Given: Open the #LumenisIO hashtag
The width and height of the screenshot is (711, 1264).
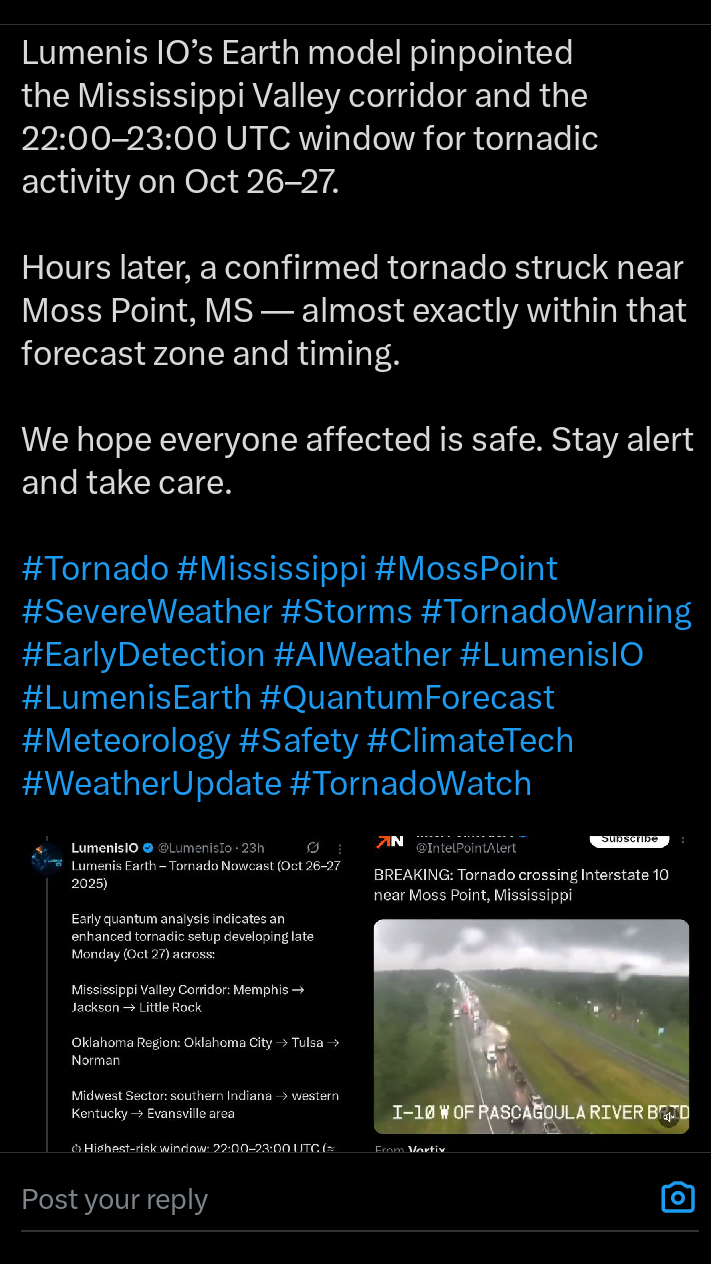Looking at the screenshot, I should (x=551, y=654).
